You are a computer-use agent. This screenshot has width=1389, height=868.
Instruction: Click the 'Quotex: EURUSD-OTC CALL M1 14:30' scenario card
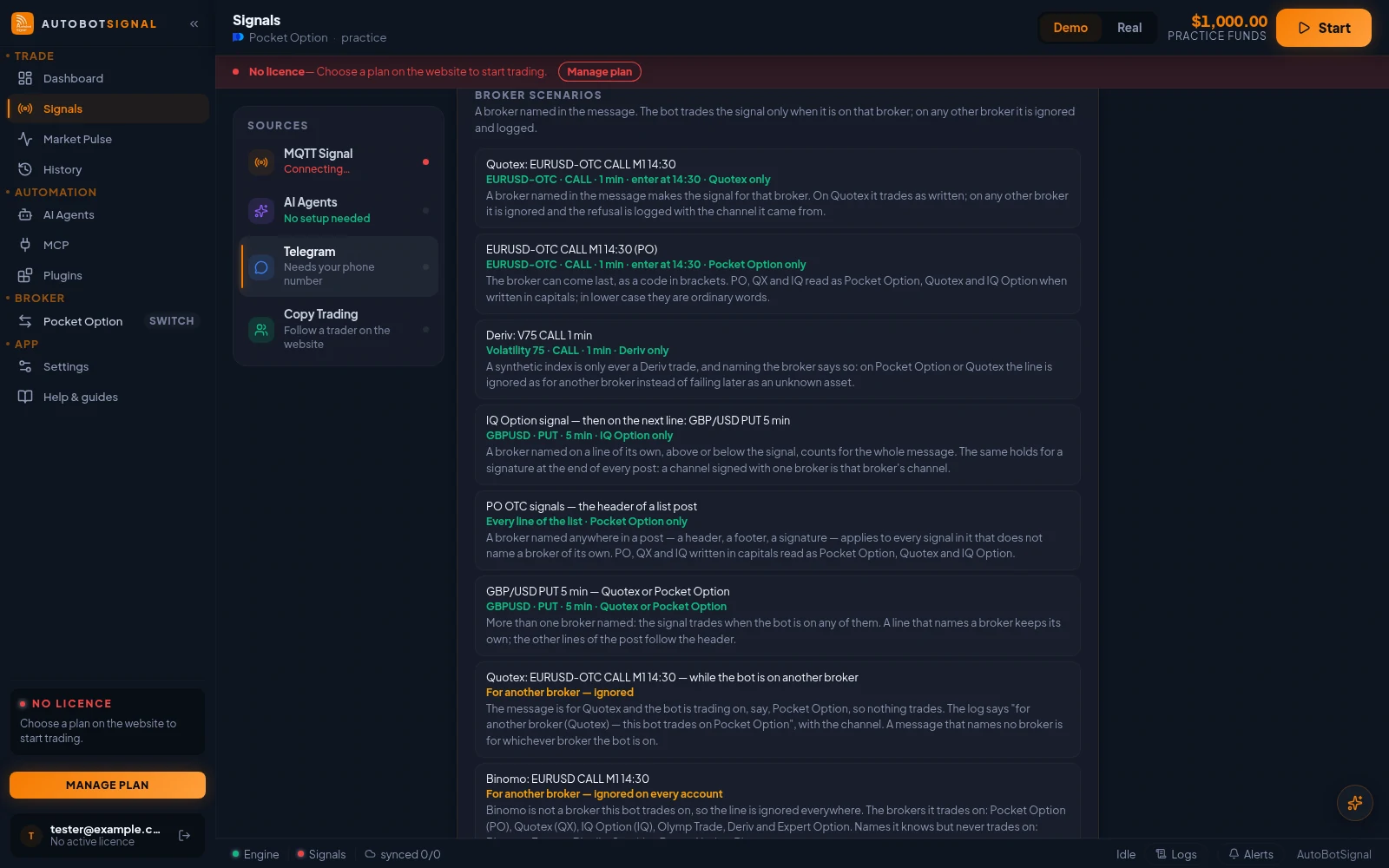click(x=777, y=187)
